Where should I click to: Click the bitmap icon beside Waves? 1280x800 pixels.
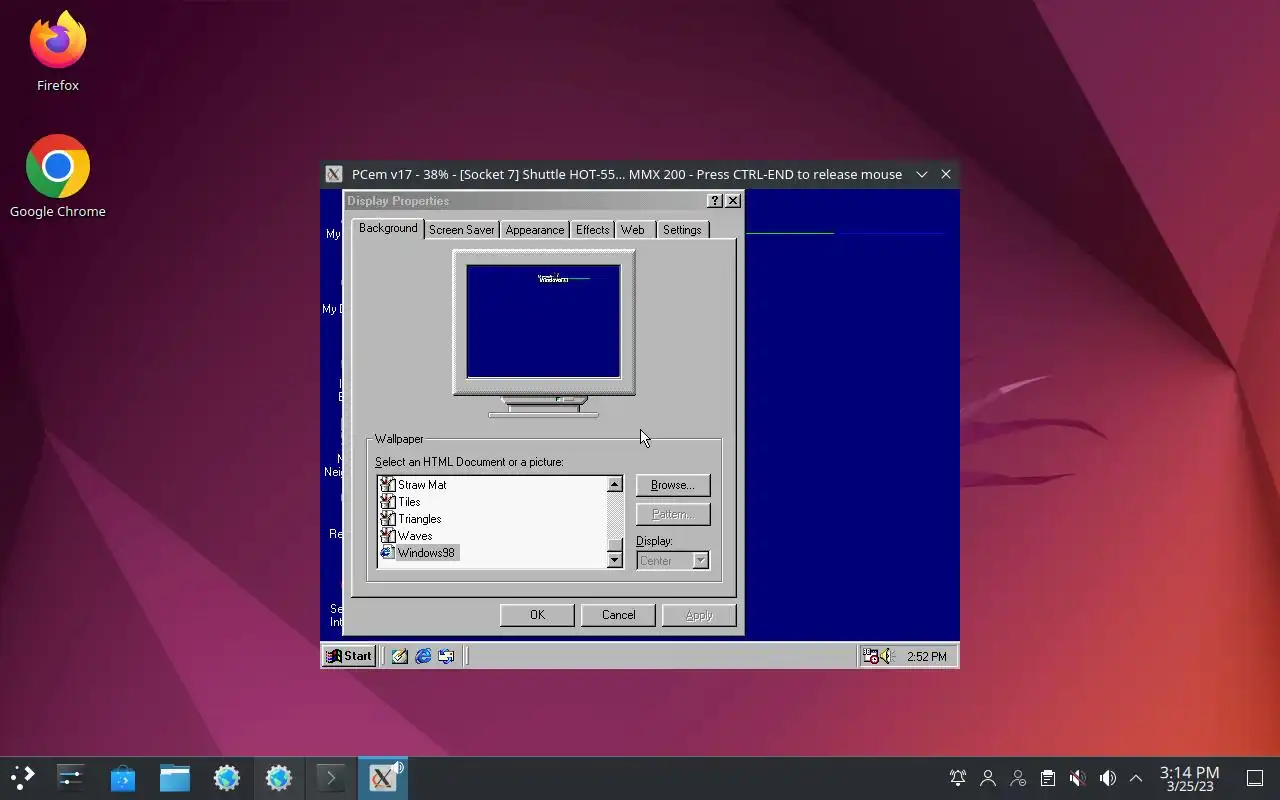(x=387, y=536)
